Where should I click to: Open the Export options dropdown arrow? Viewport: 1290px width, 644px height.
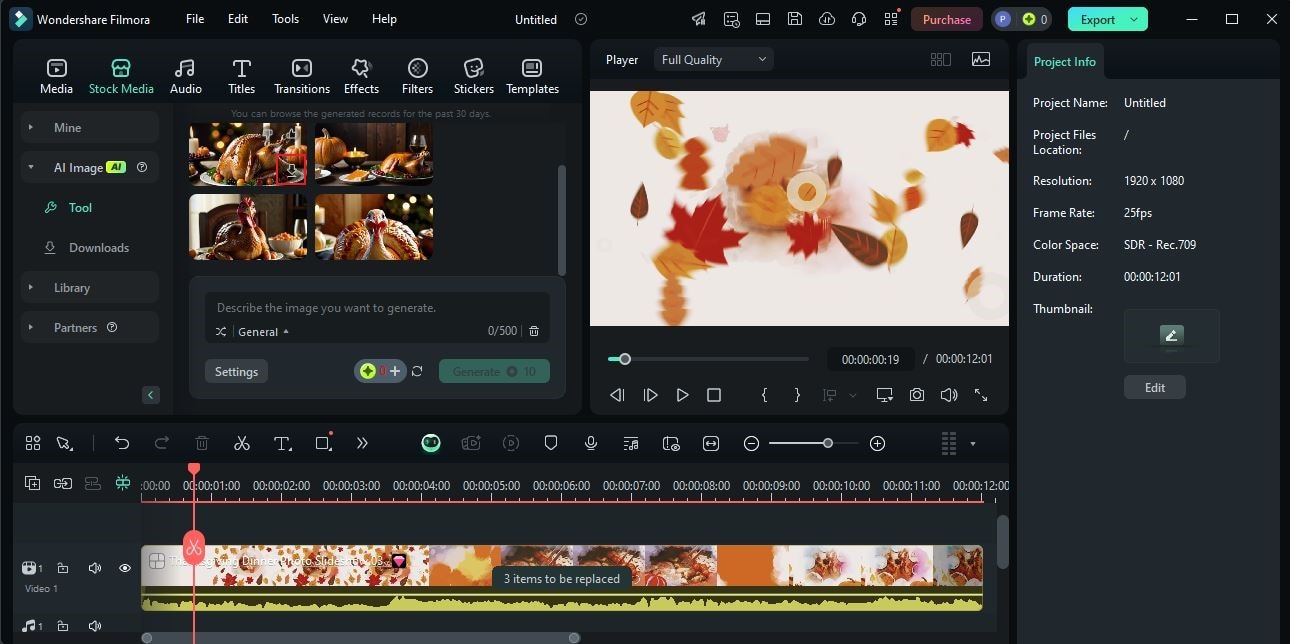tap(1134, 19)
